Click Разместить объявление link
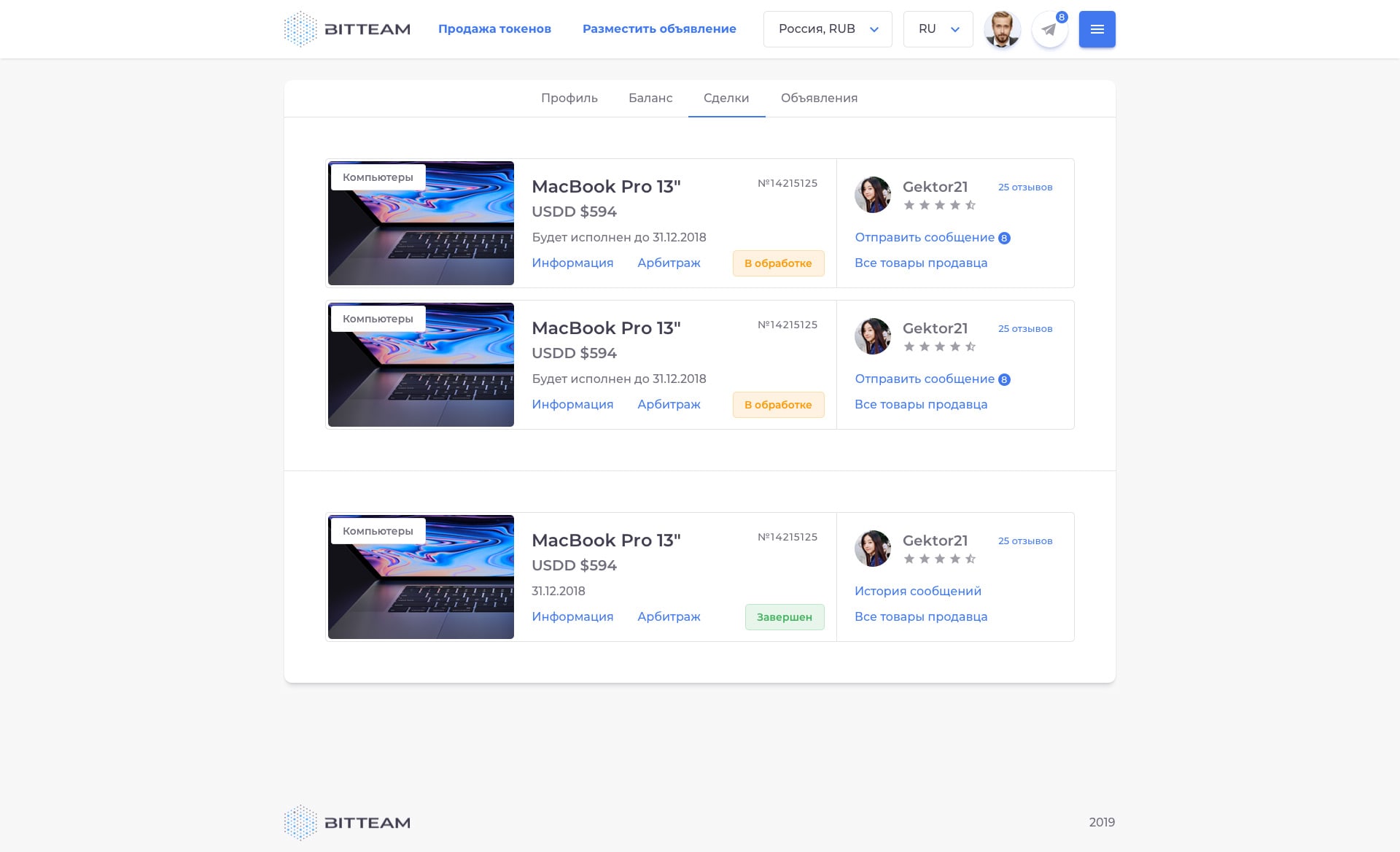The image size is (1400, 852). tap(659, 29)
